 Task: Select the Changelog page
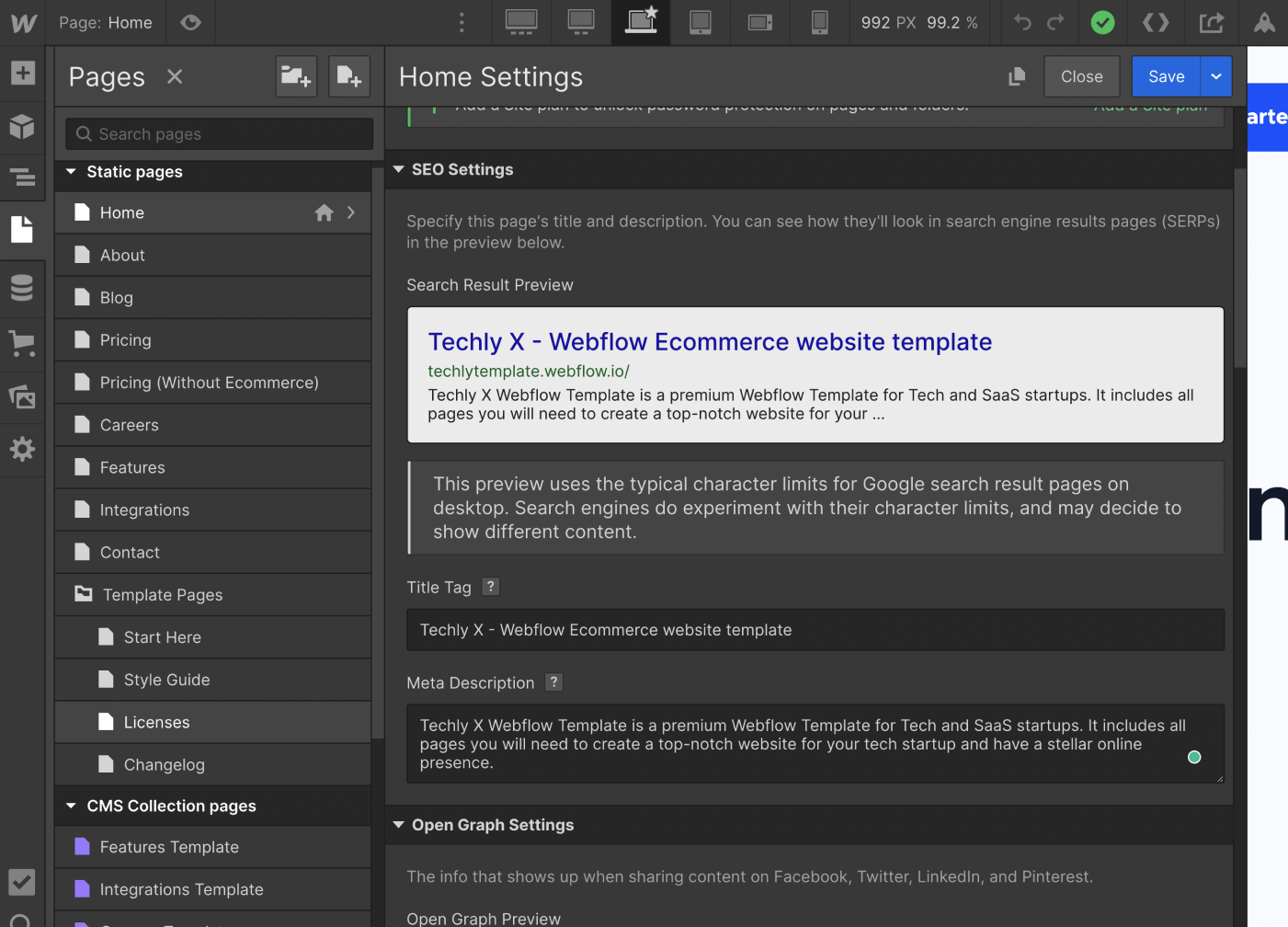[x=212, y=764]
